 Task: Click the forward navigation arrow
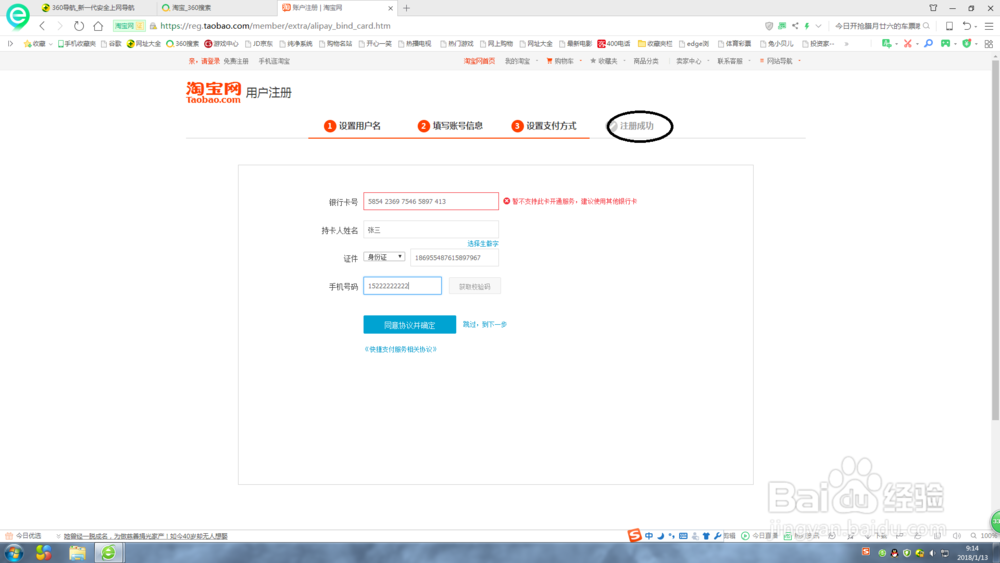point(60,26)
